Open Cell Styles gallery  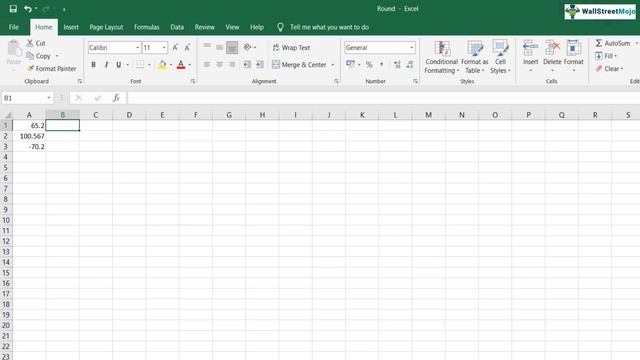point(500,57)
